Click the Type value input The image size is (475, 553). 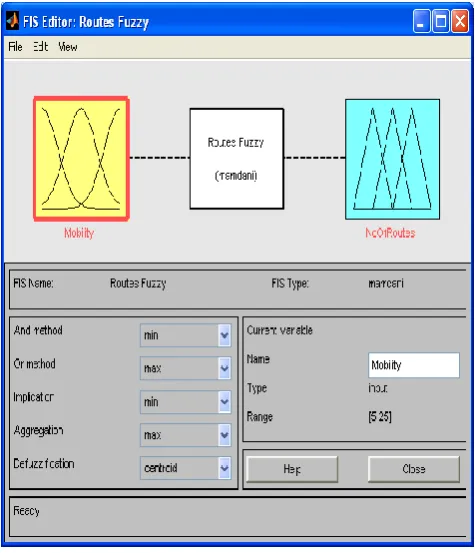click(x=378, y=388)
